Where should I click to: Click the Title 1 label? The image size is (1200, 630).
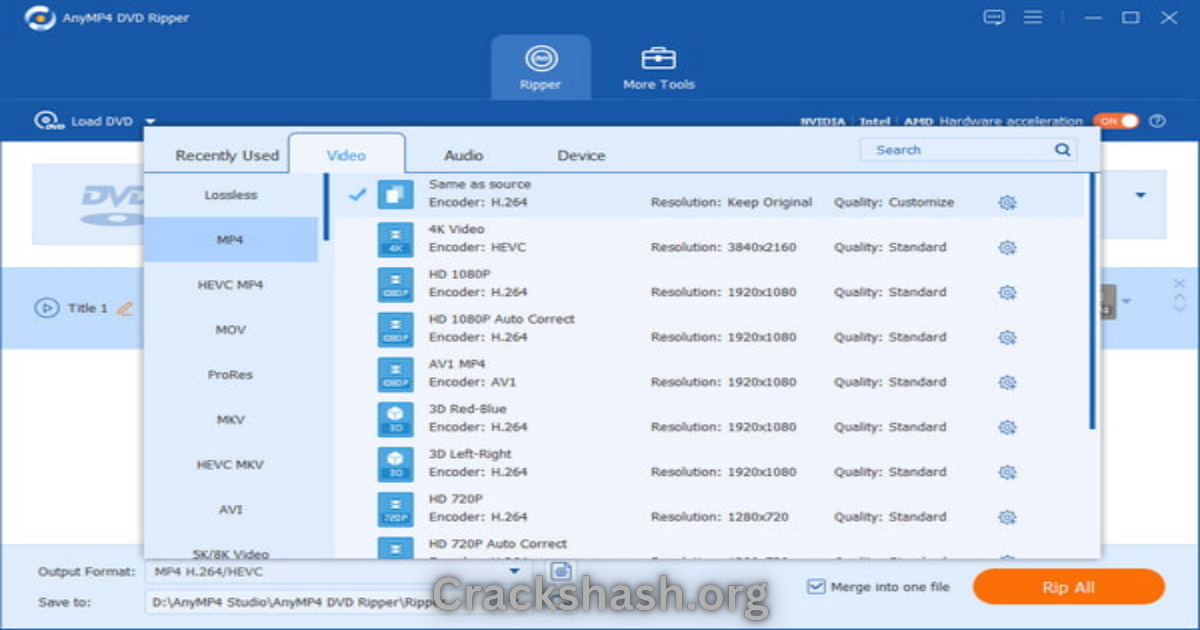pos(87,308)
